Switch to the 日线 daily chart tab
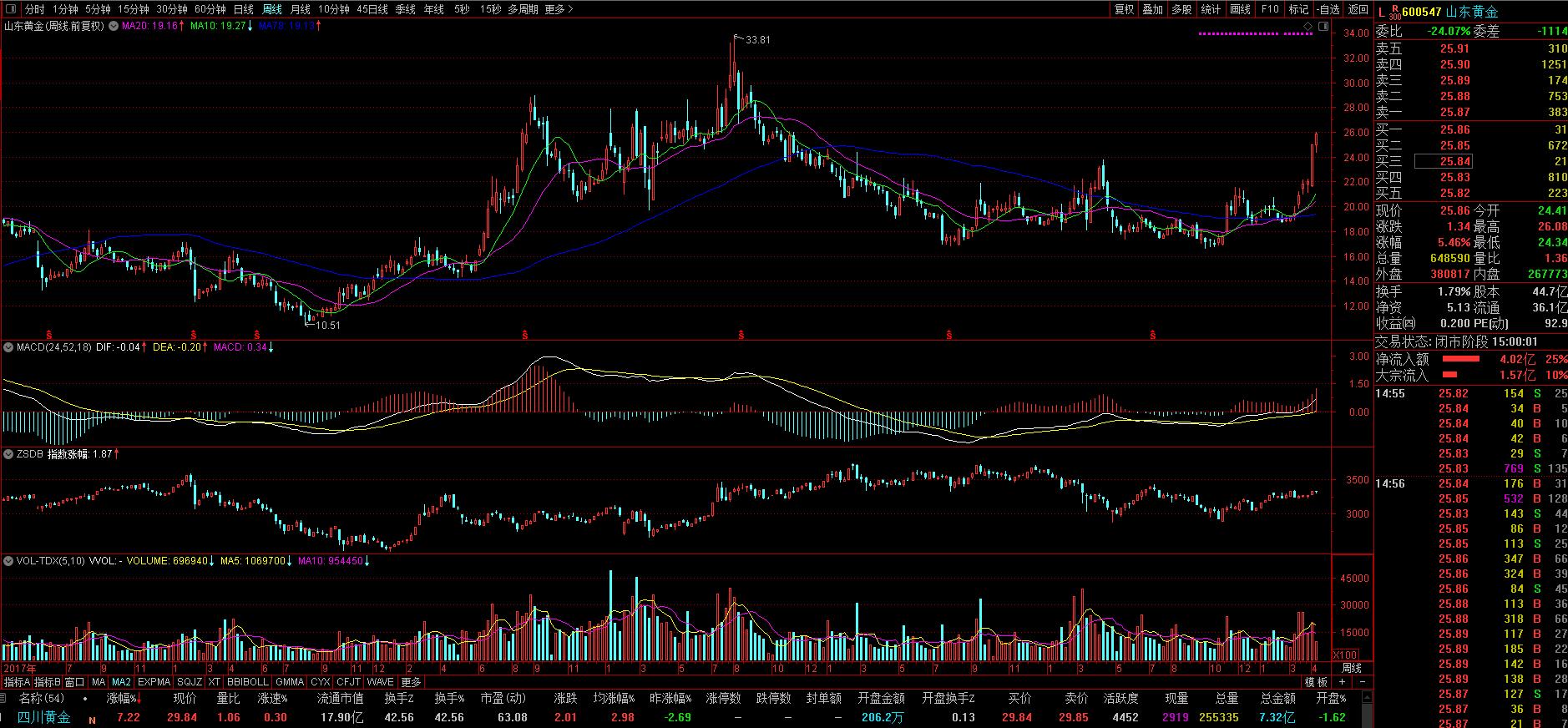This screenshot has width=1568, height=728. coord(243,9)
